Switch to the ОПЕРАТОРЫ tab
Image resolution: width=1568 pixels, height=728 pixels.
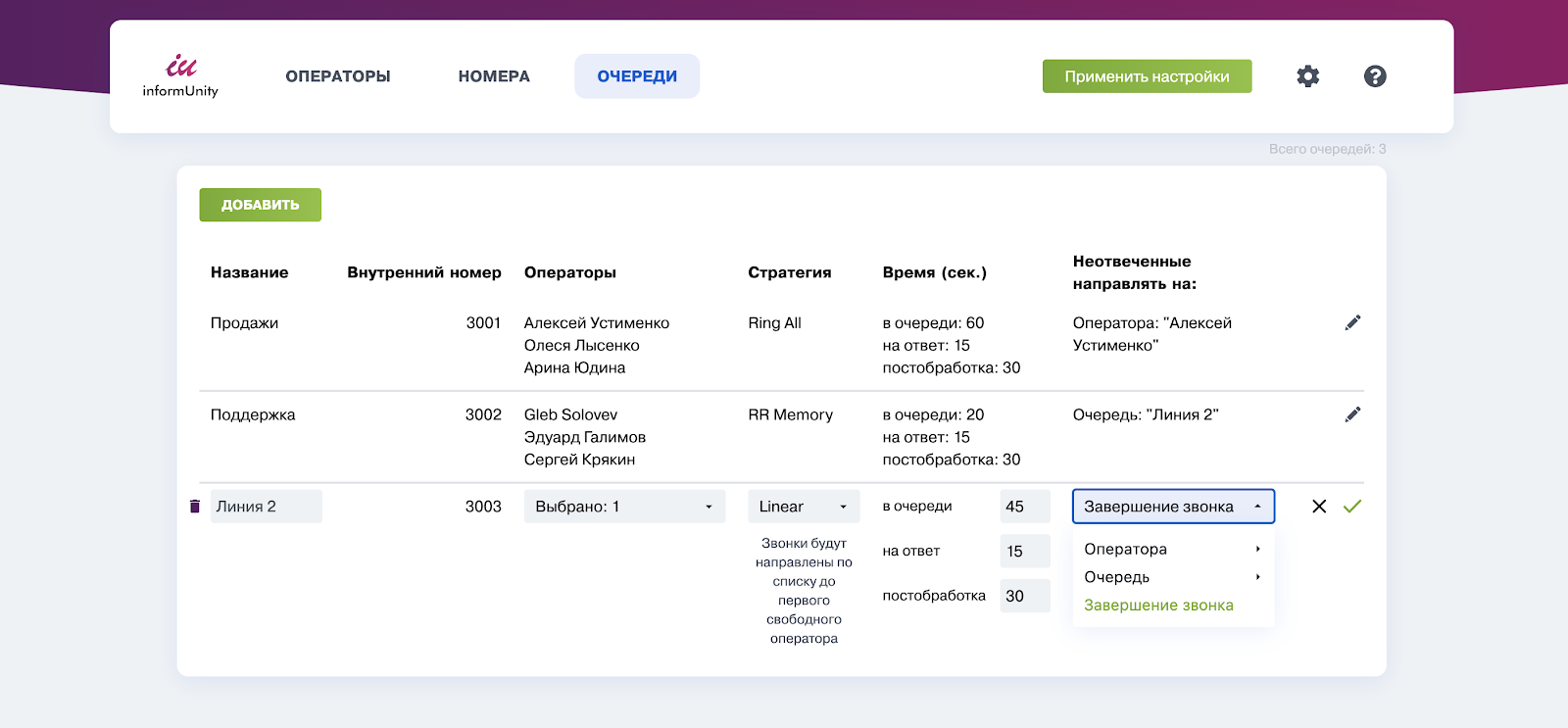[x=338, y=76]
